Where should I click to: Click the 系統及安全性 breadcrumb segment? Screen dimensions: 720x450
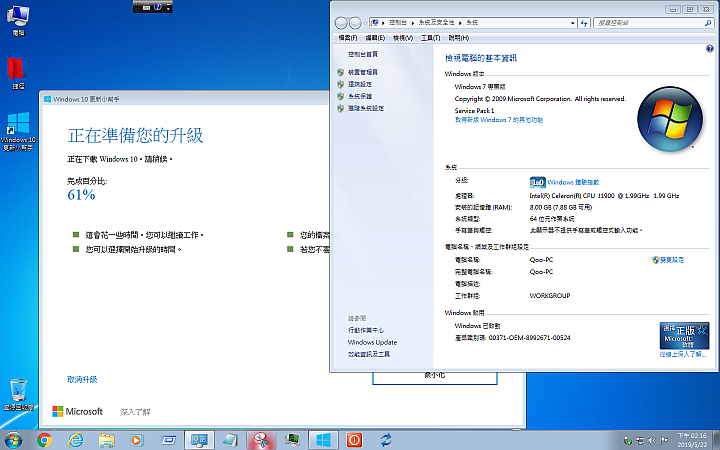click(436, 22)
